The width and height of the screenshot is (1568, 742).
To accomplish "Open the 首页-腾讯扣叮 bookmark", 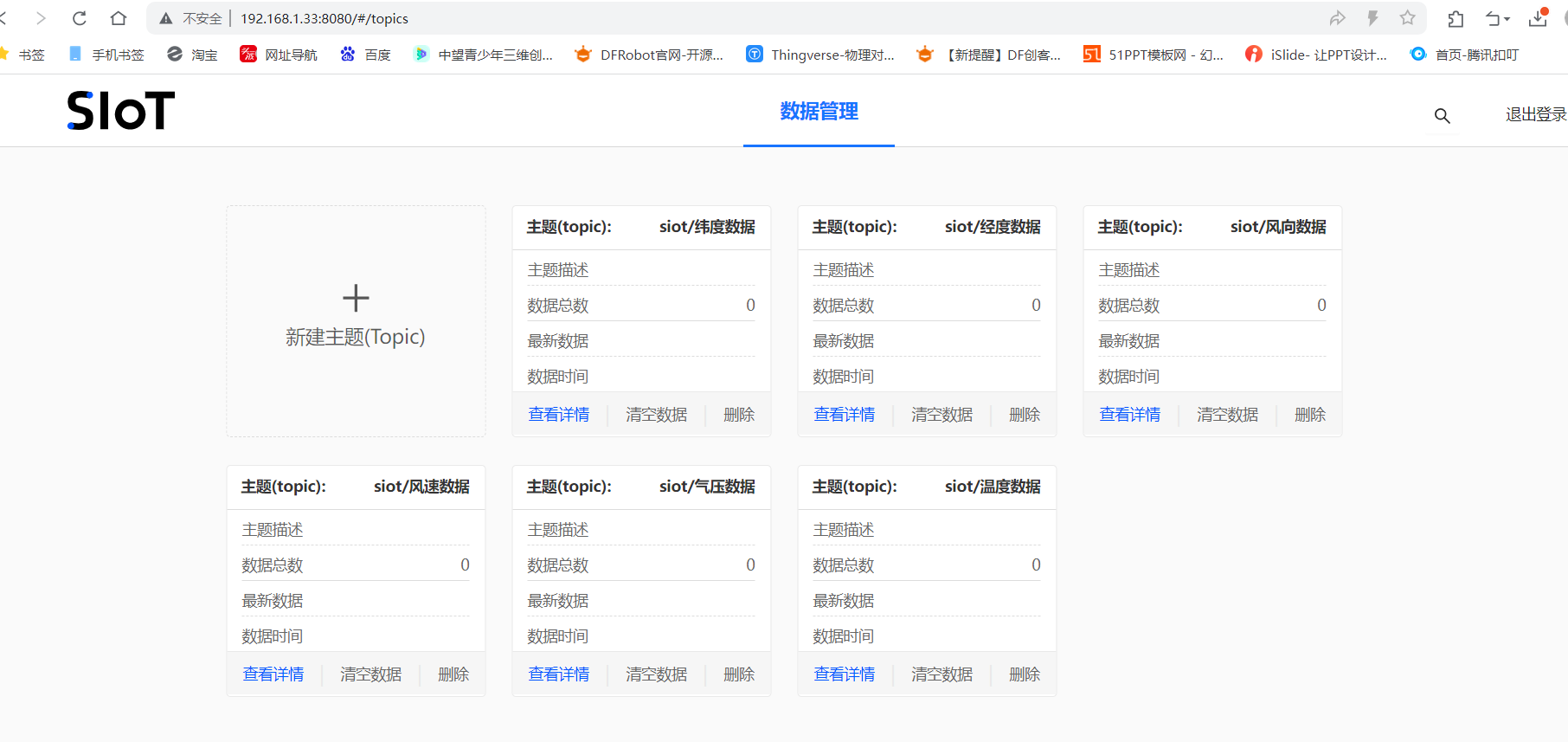I will click(1464, 55).
